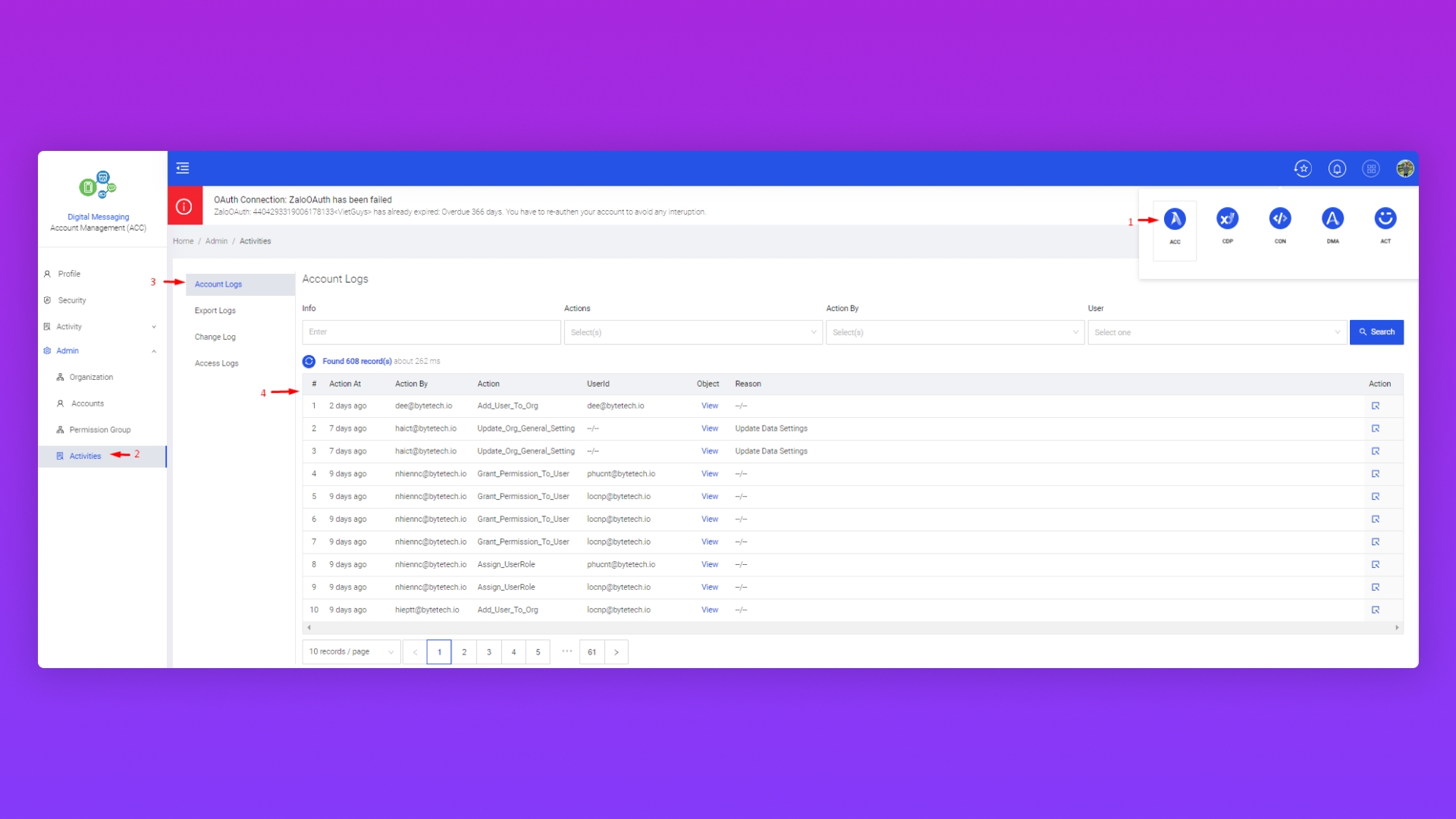Open the CDP app icon

pyautogui.click(x=1227, y=220)
